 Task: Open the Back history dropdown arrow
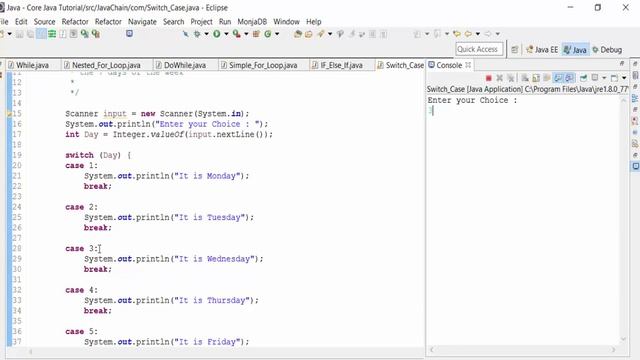[x=478, y=34]
